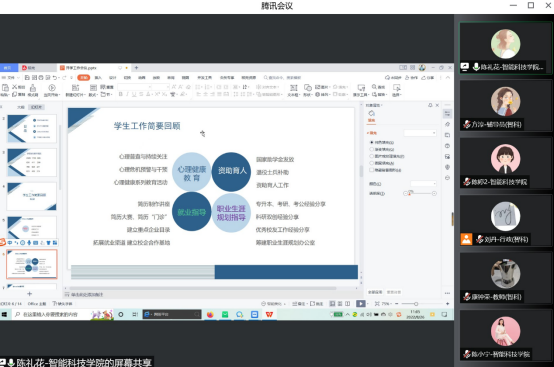This screenshot has height=367, width=554.
Task: Click slideshow play button in status bar
Action: (361, 304)
